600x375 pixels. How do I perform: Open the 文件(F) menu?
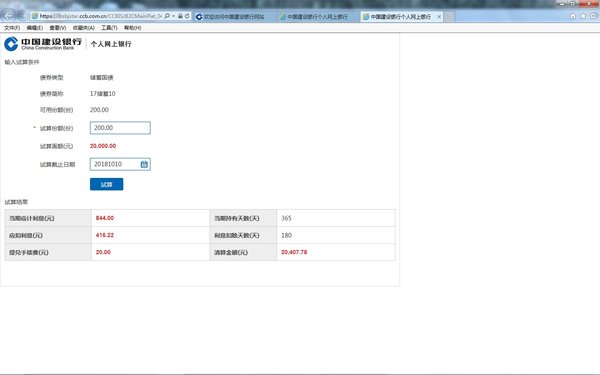pos(12,28)
